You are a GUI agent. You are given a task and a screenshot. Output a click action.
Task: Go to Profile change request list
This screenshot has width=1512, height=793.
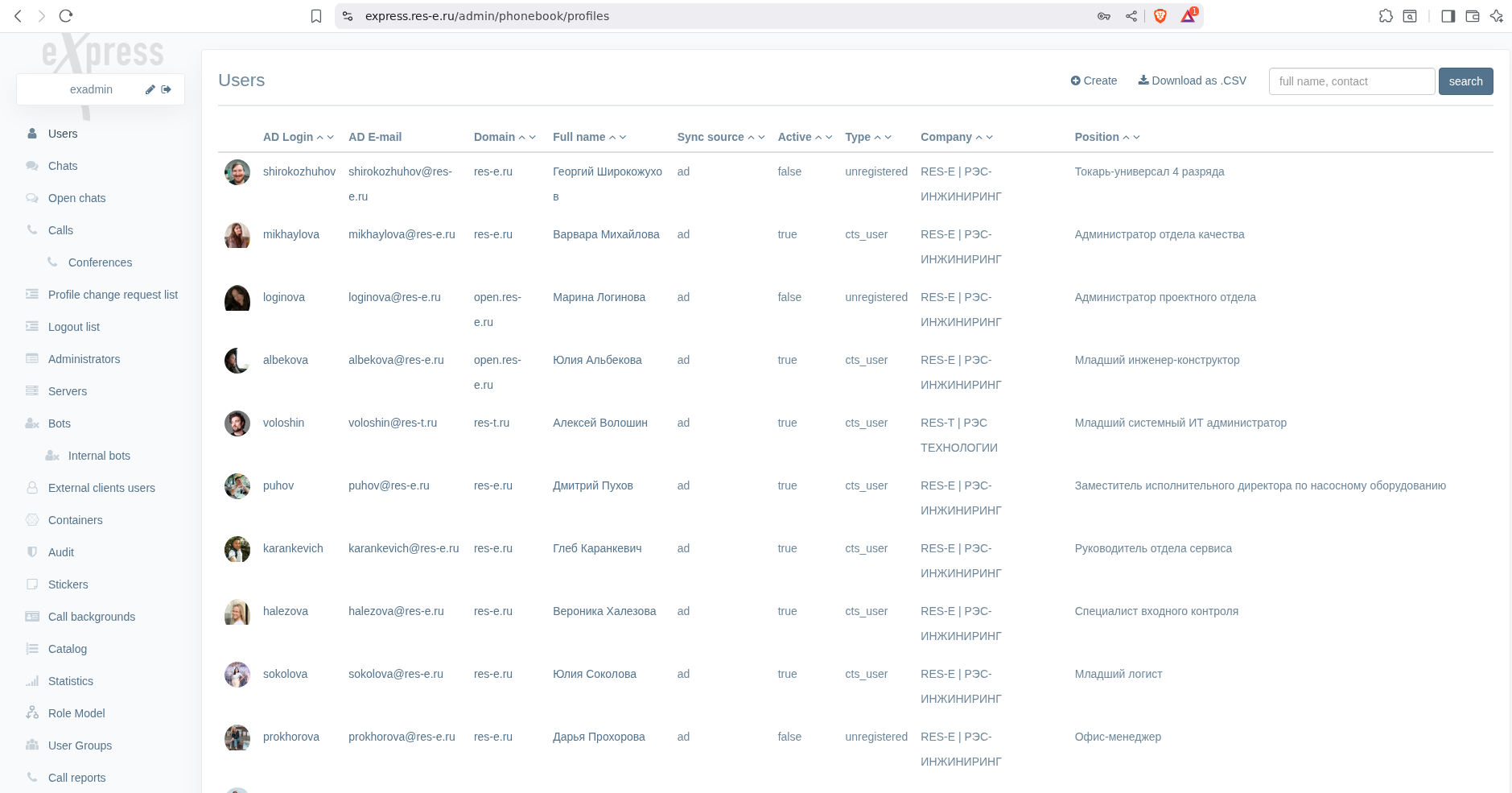click(x=113, y=295)
